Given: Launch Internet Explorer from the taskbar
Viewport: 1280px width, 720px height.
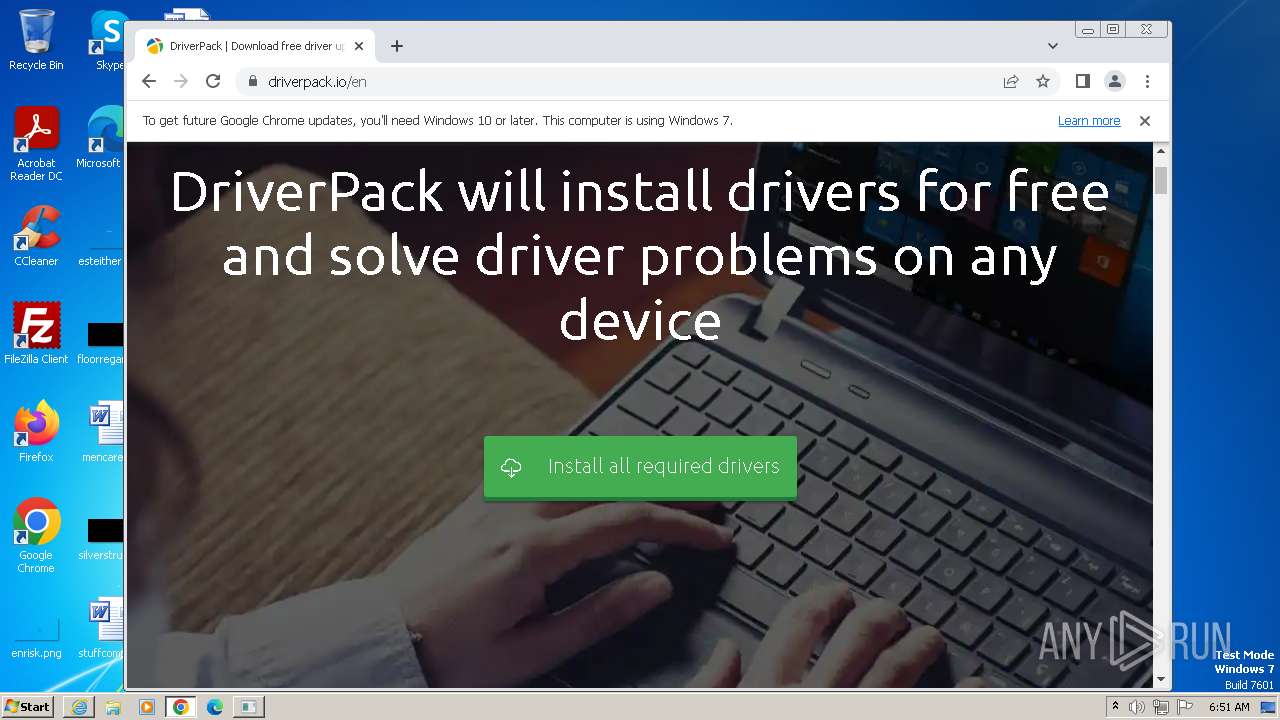Looking at the screenshot, I should point(79,707).
